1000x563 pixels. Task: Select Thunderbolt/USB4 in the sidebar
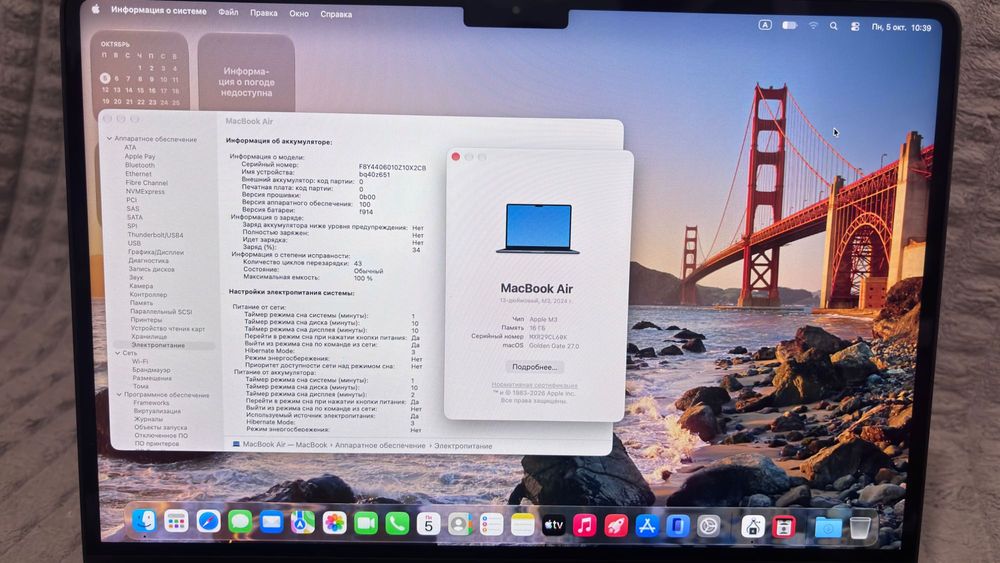tap(155, 235)
